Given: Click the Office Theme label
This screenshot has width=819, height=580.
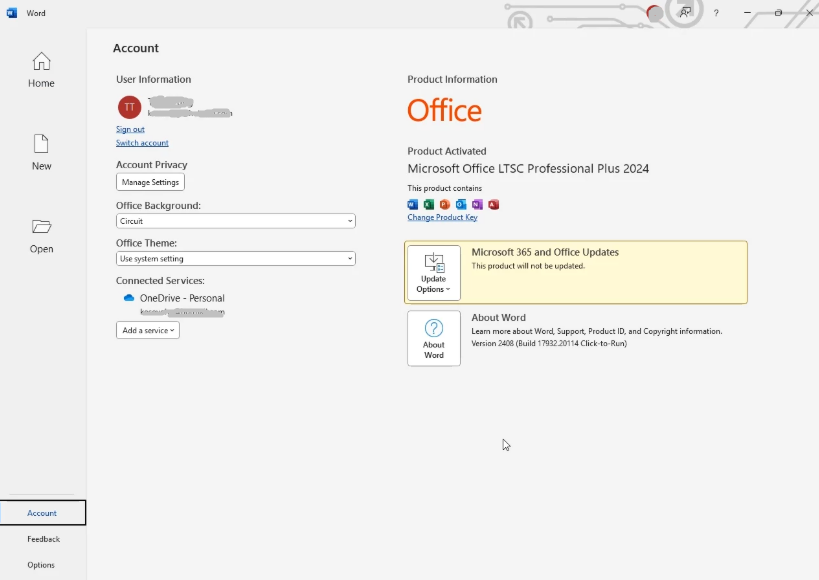Looking at the screenshot, I should [146, 243].
